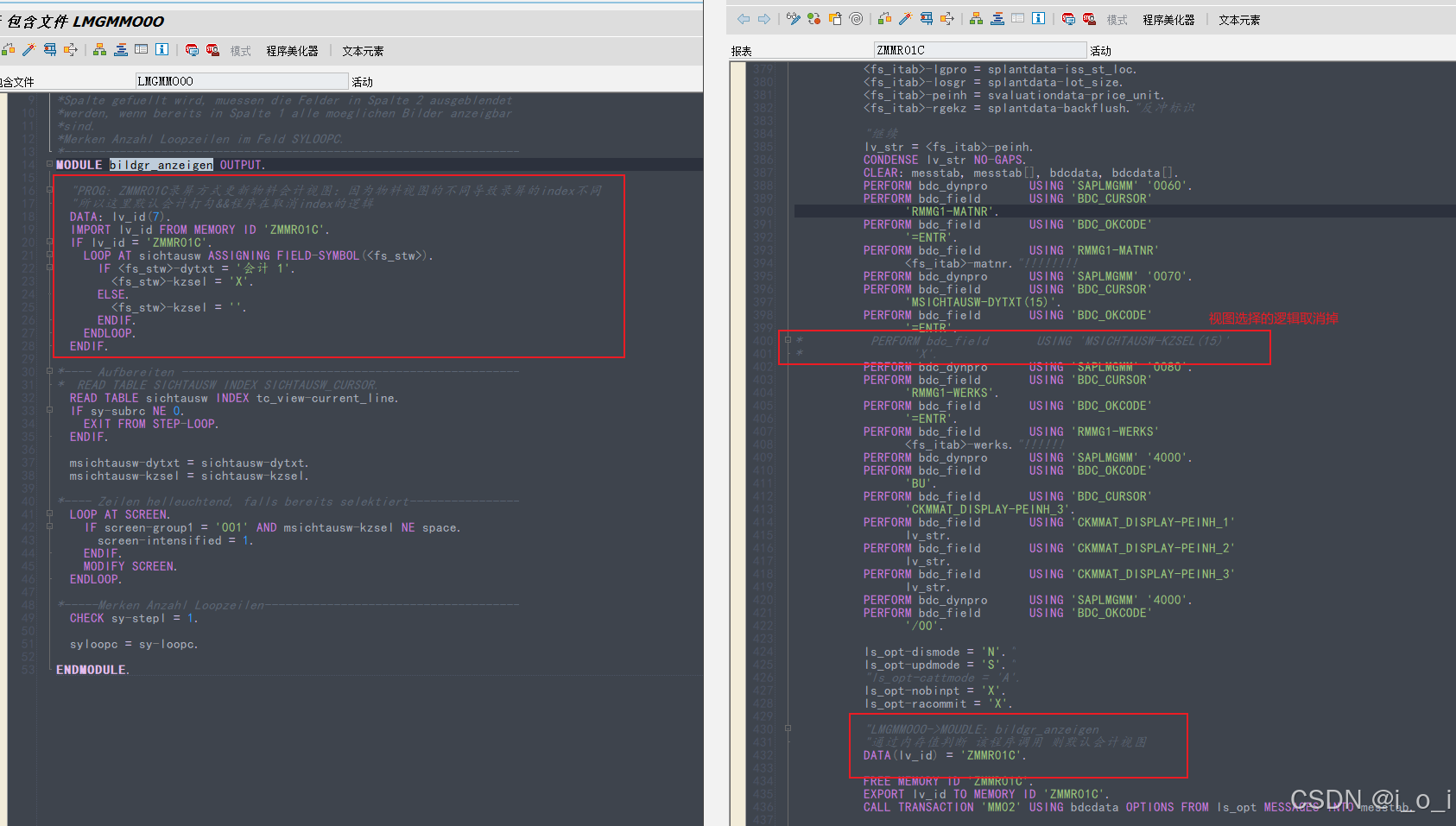Click the Back arrow in ZMMR01C window
This screenshot has width=1456, height=826.
click(744, 19)
